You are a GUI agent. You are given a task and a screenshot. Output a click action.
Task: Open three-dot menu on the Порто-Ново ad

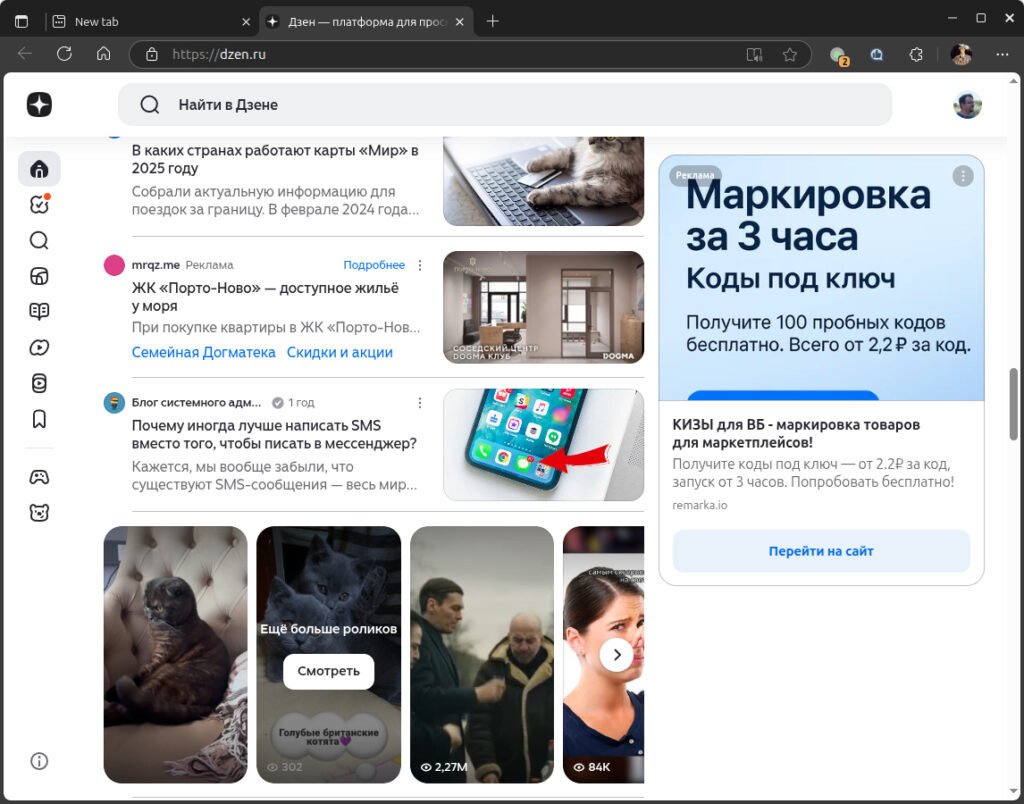tap(420, 264)
